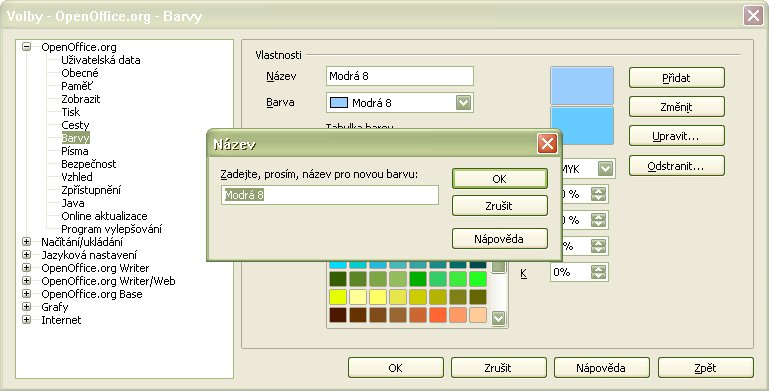The width and height of the screenshot is (769, 391).
Task: Click the Název field under Vlastnosti
Action: [400, 76]
